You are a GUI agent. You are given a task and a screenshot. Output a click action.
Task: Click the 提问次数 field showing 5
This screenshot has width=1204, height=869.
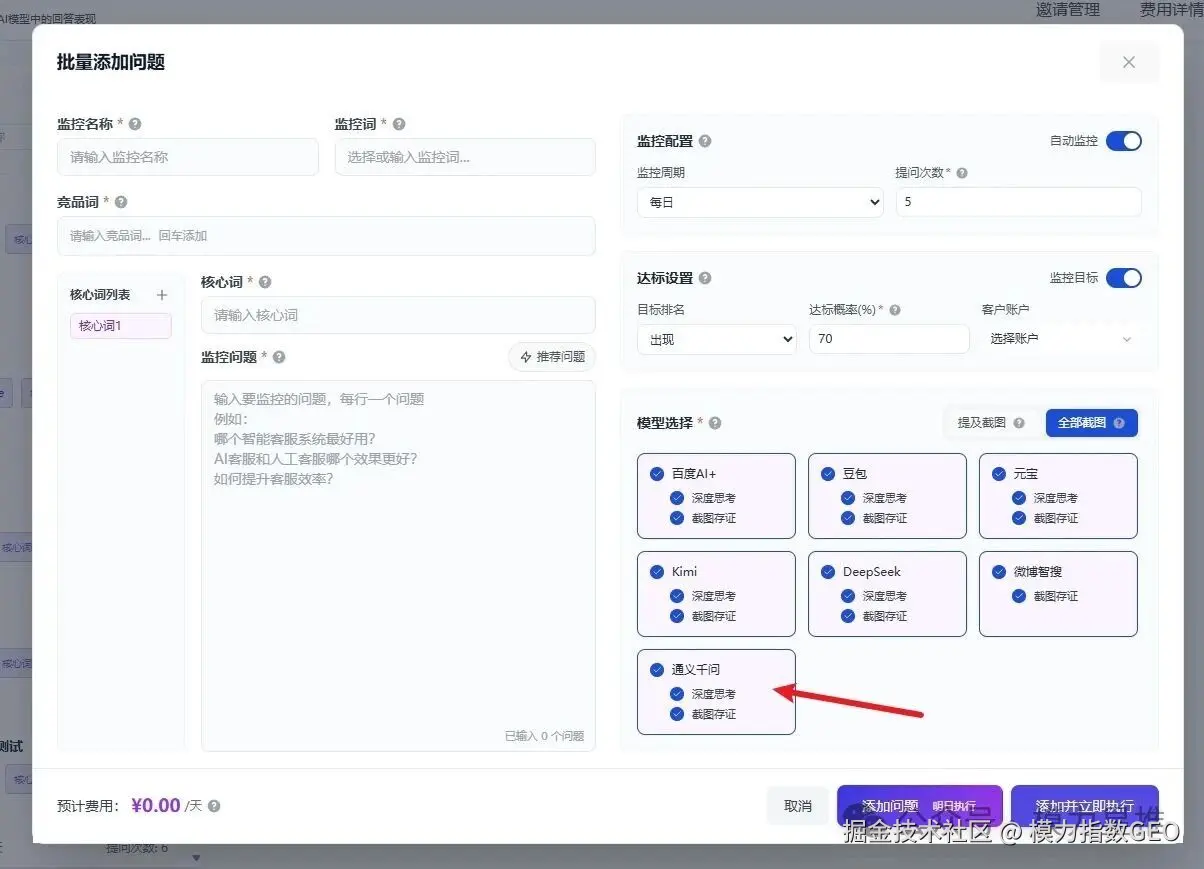(x=1018, y=202)
